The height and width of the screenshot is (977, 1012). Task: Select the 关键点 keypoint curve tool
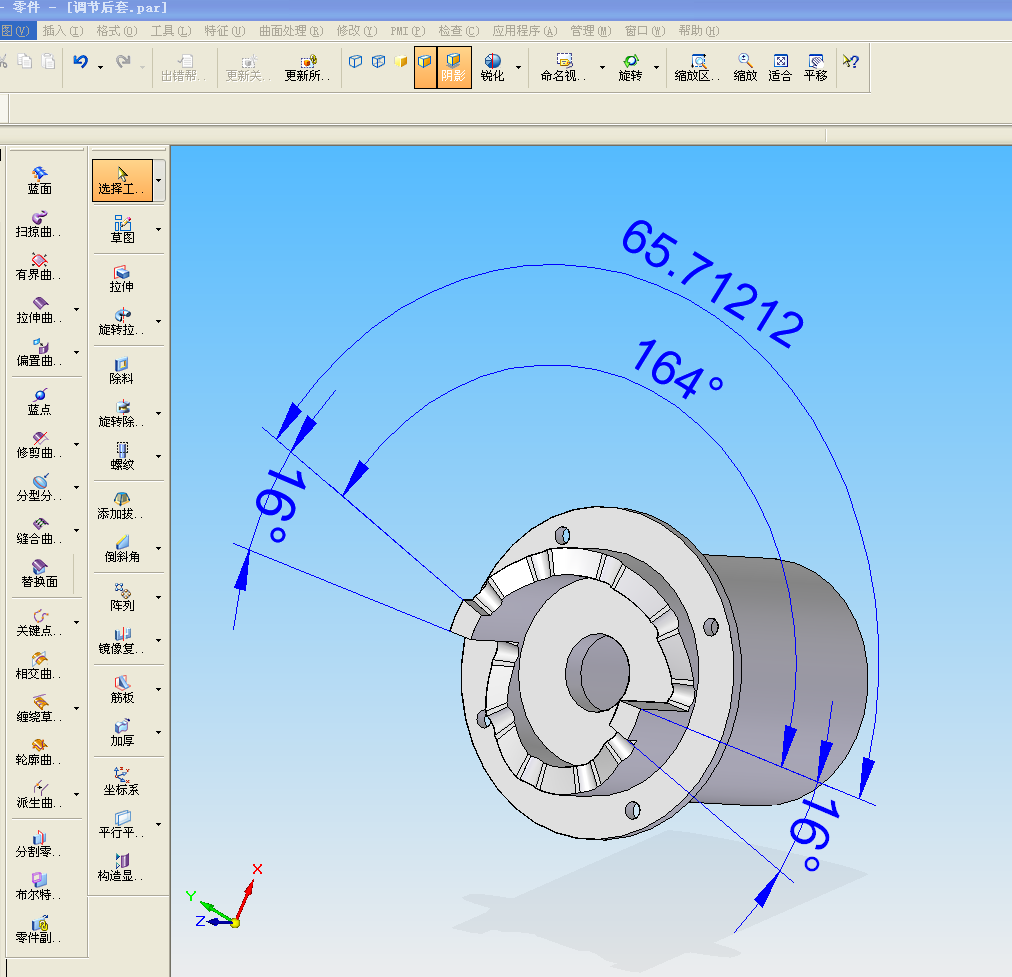coord(39,623)
